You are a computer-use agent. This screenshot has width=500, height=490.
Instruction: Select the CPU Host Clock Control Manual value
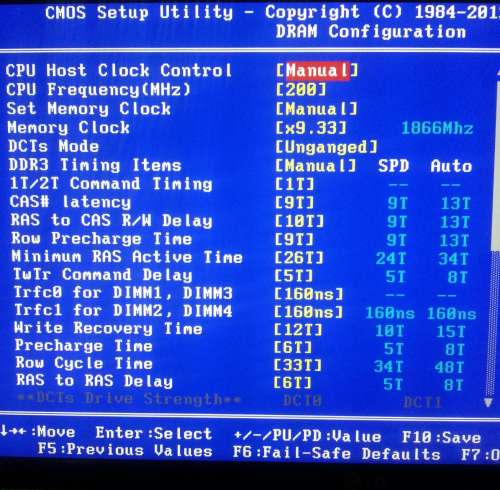tap(317, 71)
